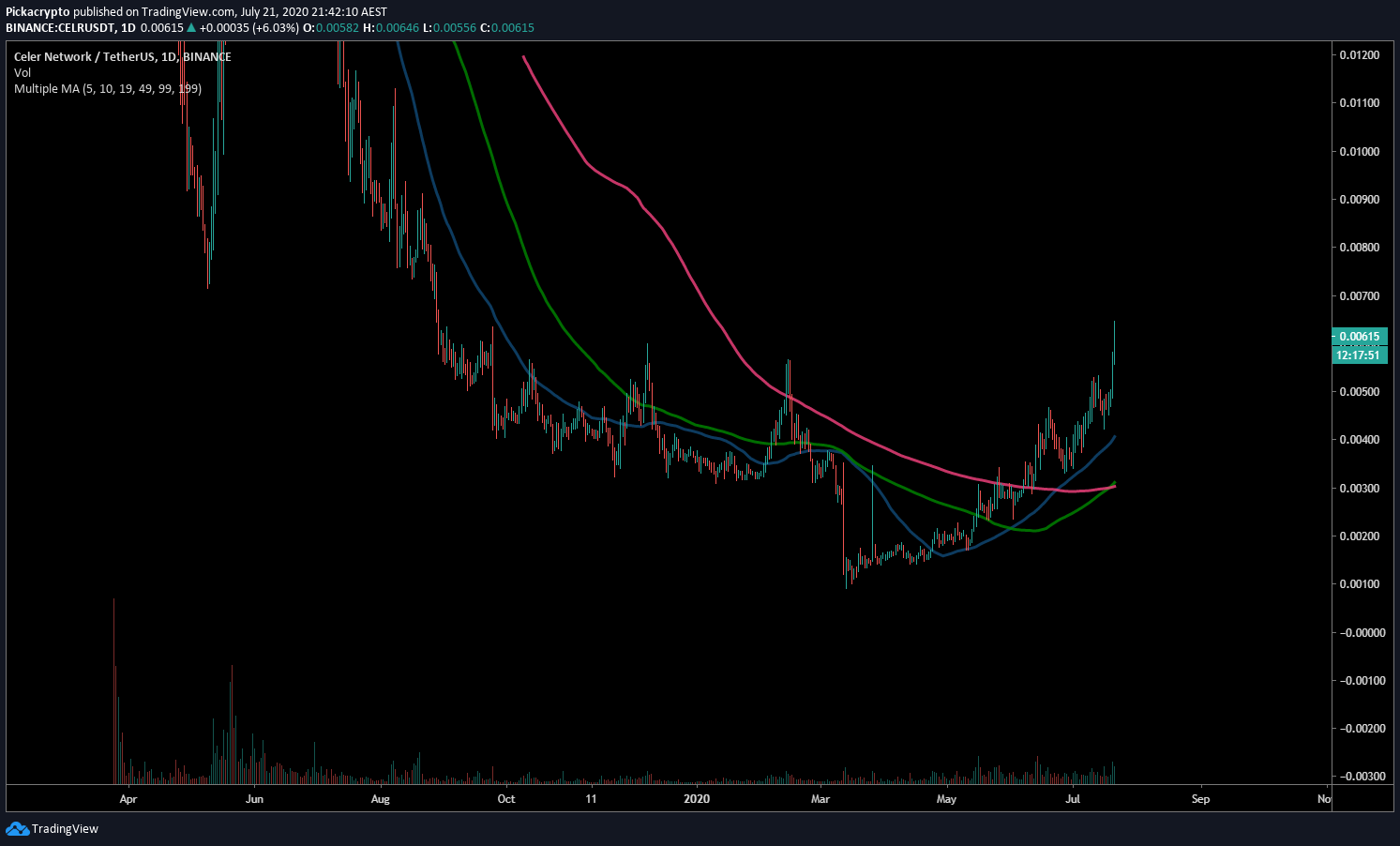1400x846 pixels.
Task: Click the 0.00500 price axis label
Action: [1359, 392]
